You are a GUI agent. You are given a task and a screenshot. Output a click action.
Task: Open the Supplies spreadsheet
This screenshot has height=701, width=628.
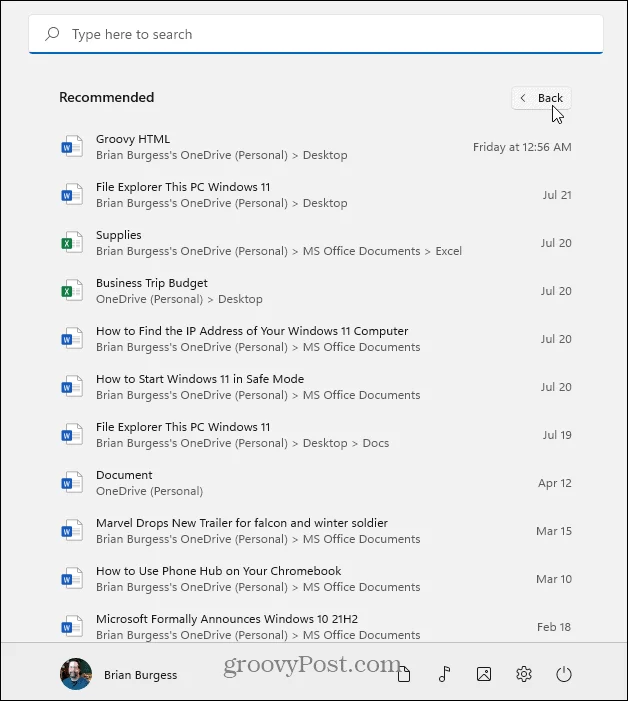tap(316, 243)
